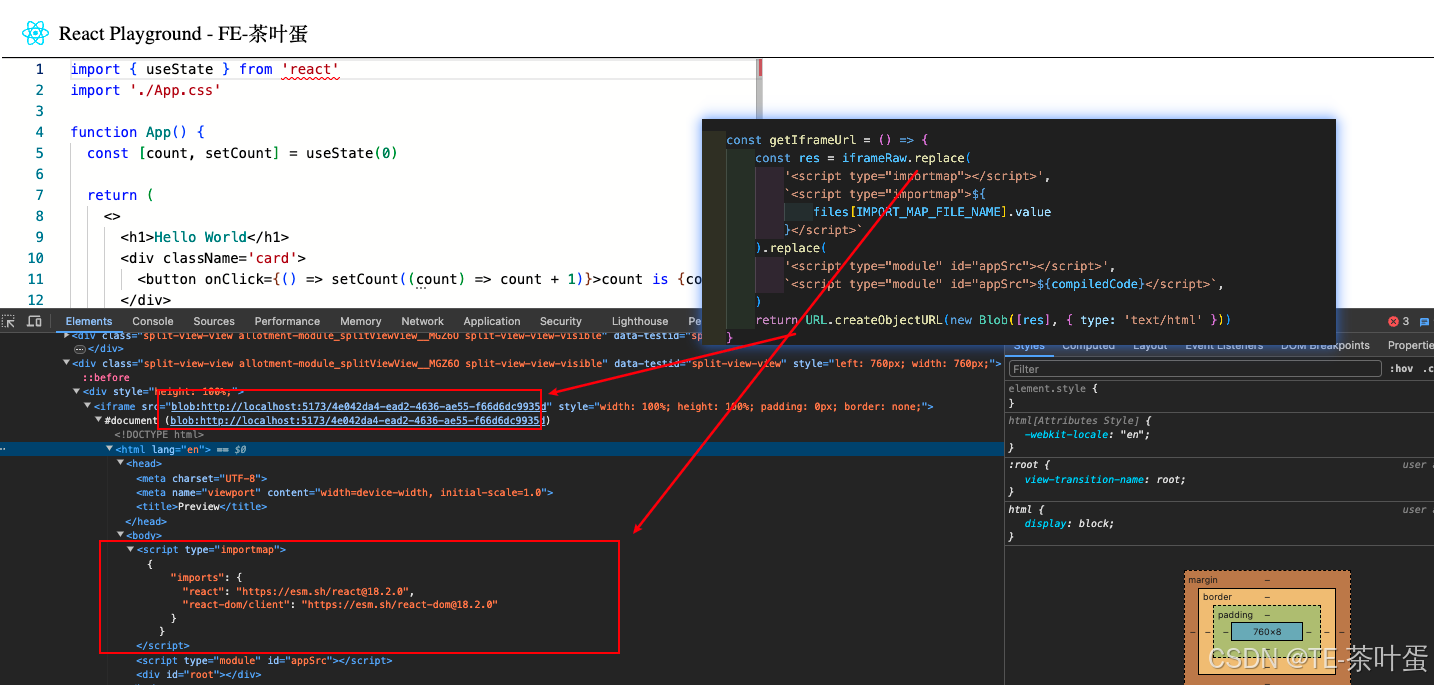This screenshot has width=1434, height=685.
Task: Collapse the #document node
Action: pos(98,421)
